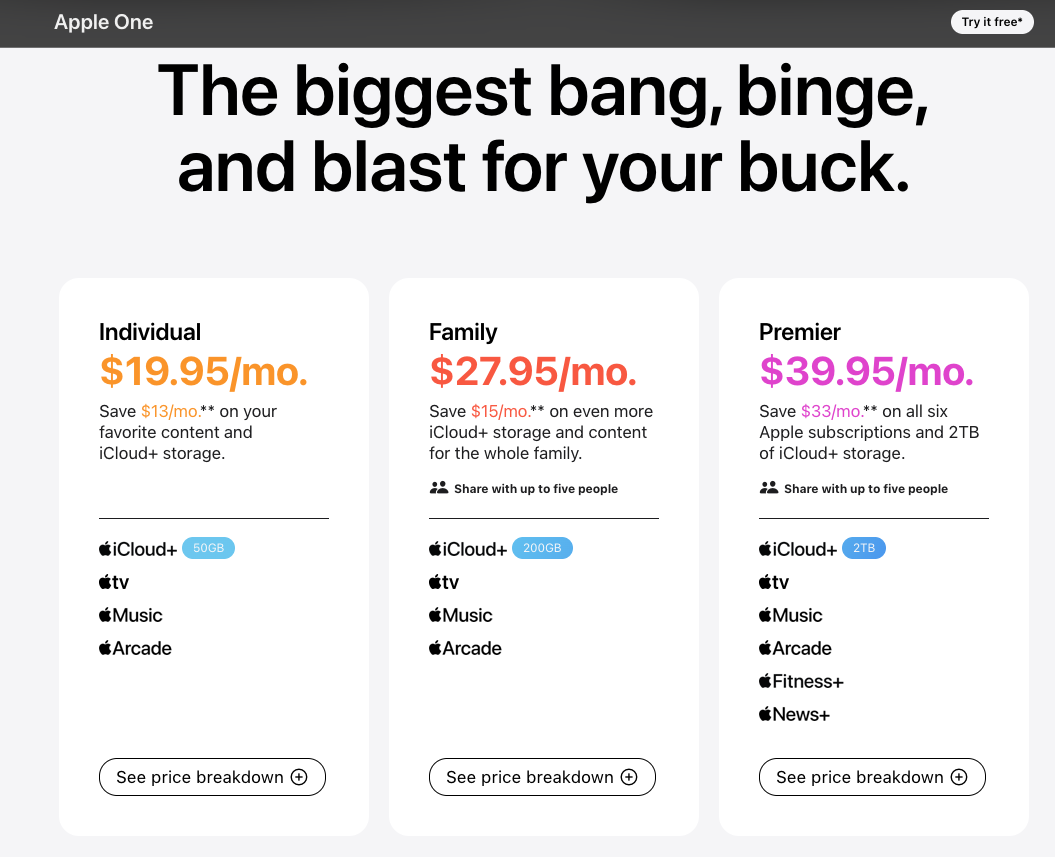Click the Fitness+ logo in Premier plan
The width and height of the screenshot is (1055, 857).
(801, 681)
